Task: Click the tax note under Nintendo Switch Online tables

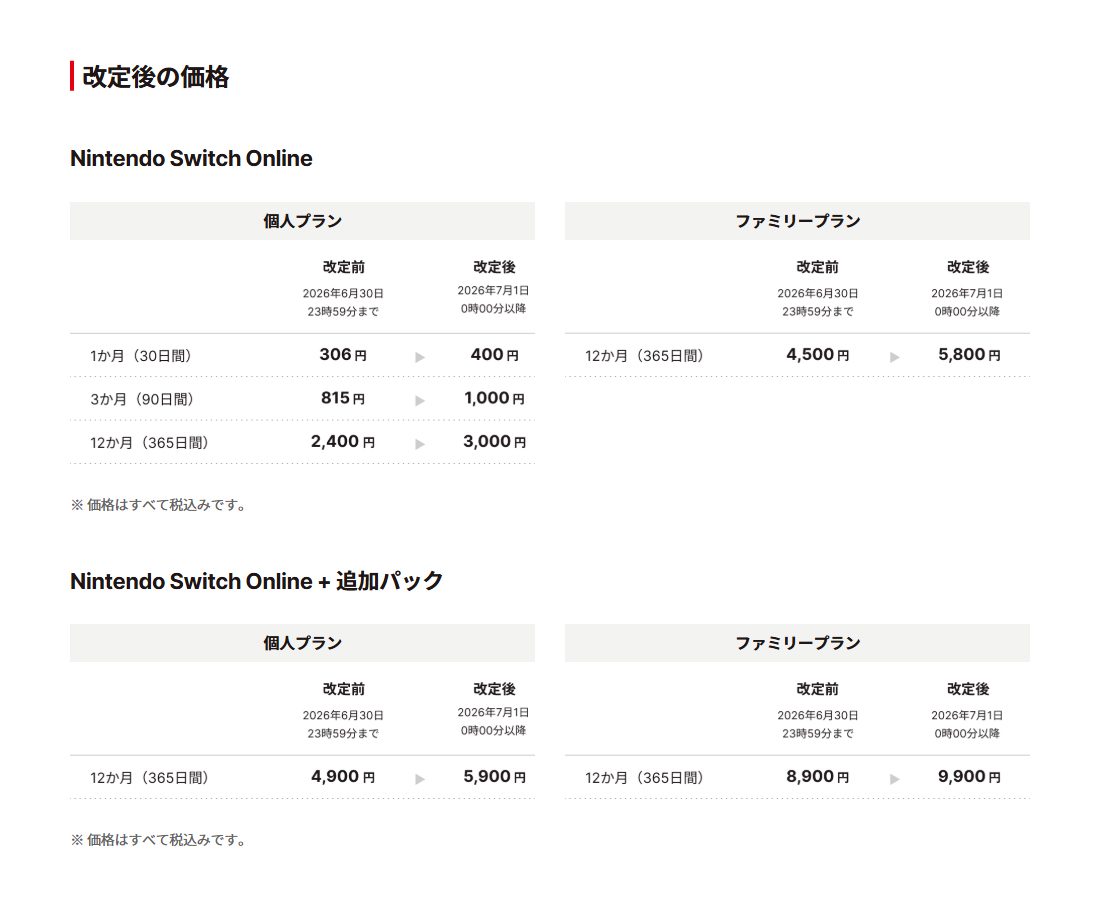Action: point(159,505)
